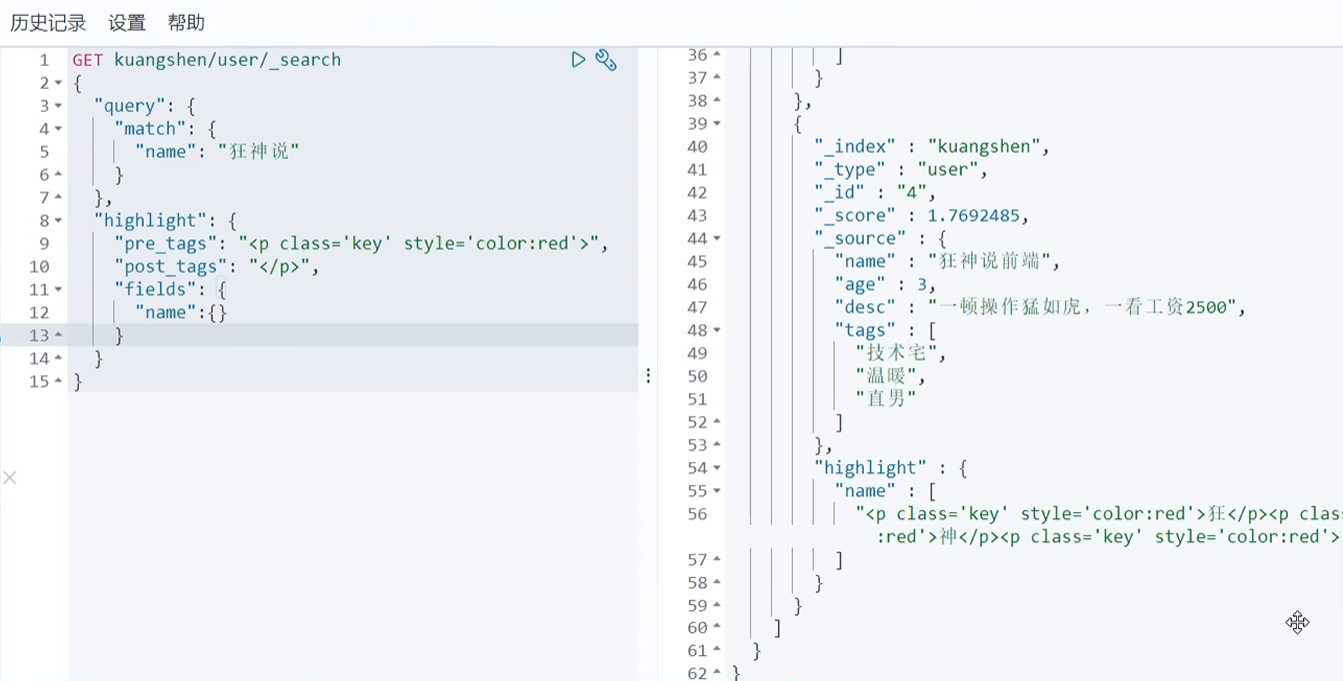Click the "_type" : "user" response line

[x=901, y=170]
